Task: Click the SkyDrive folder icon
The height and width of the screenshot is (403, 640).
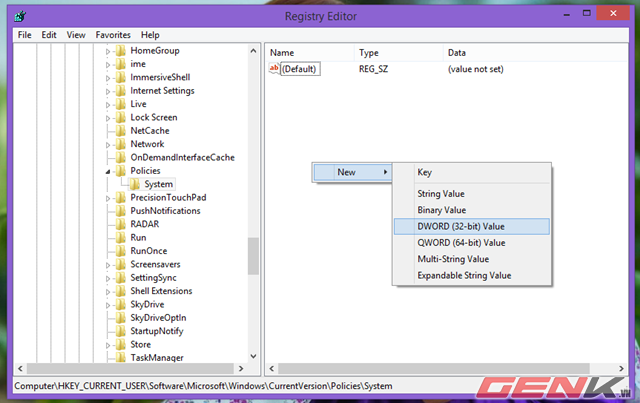Action: (120, 304)
